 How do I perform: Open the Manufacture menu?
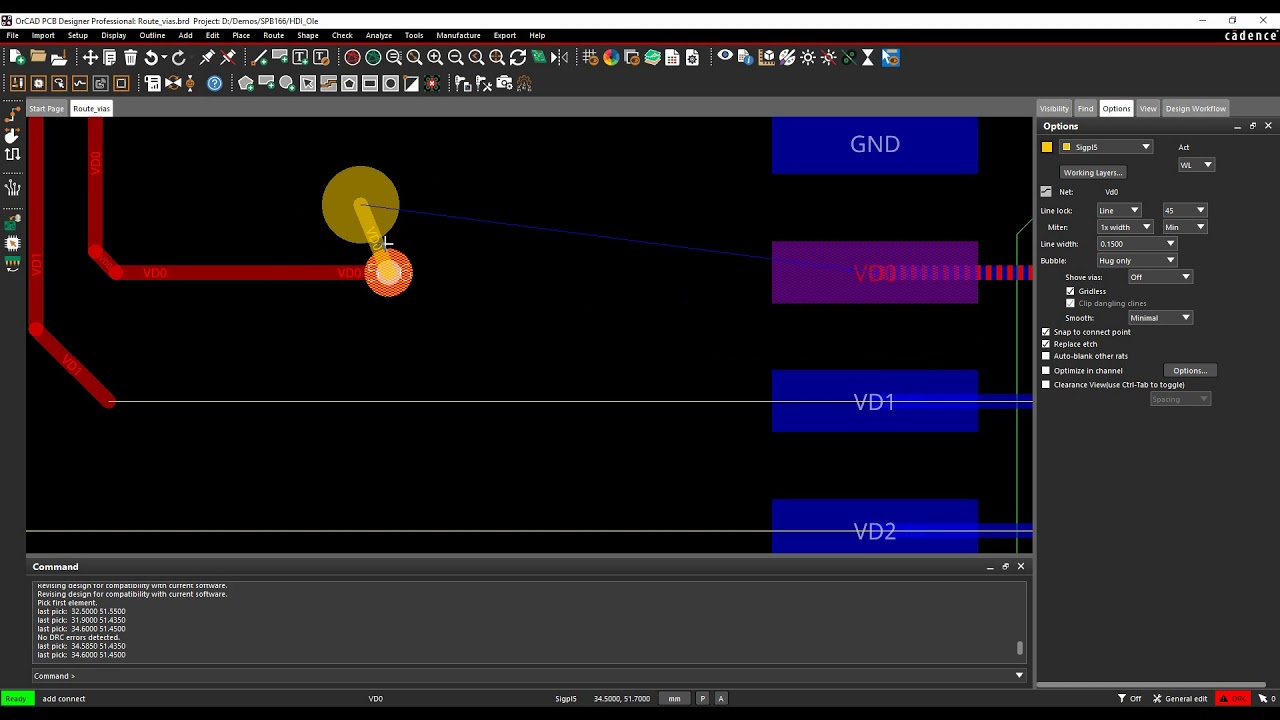[458, 35]
